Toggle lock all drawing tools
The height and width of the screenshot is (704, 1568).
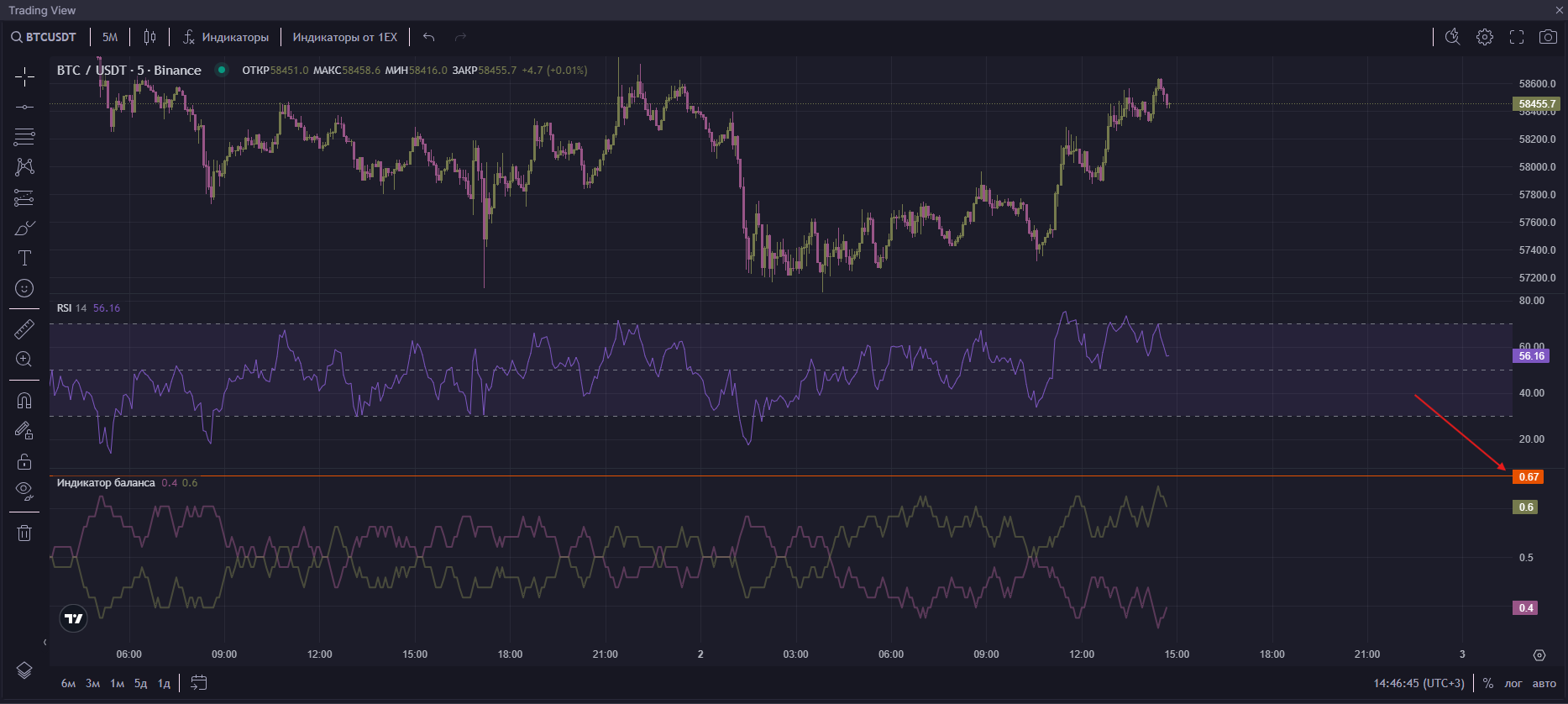(24, 461)
